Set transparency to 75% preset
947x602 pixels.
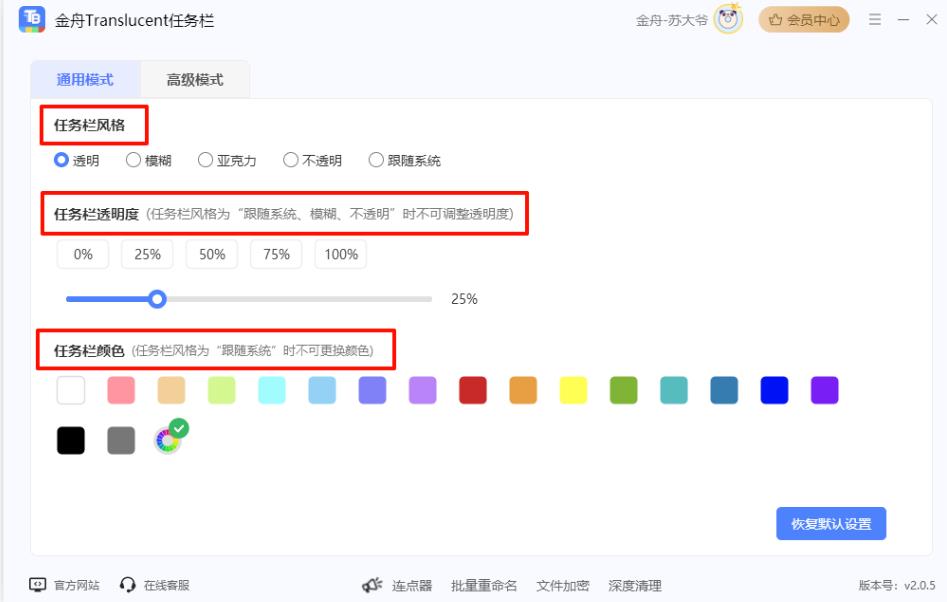point(276,254)
